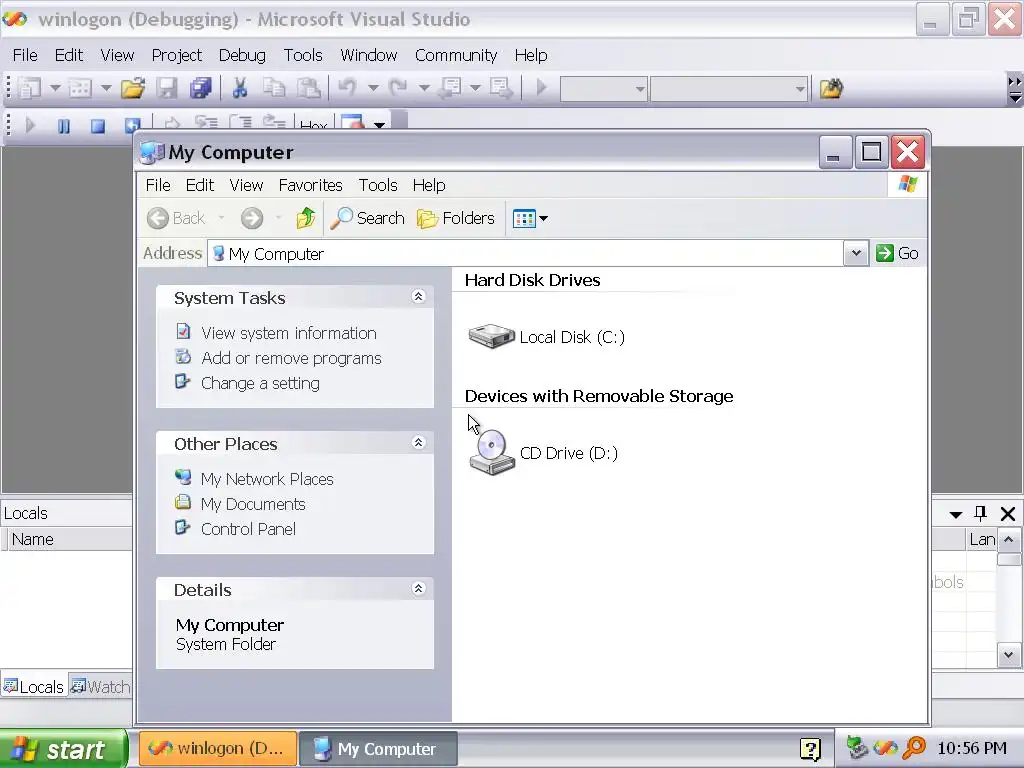
Task: Open the debug windows dropdown arrow
Action: click(379, 124)
